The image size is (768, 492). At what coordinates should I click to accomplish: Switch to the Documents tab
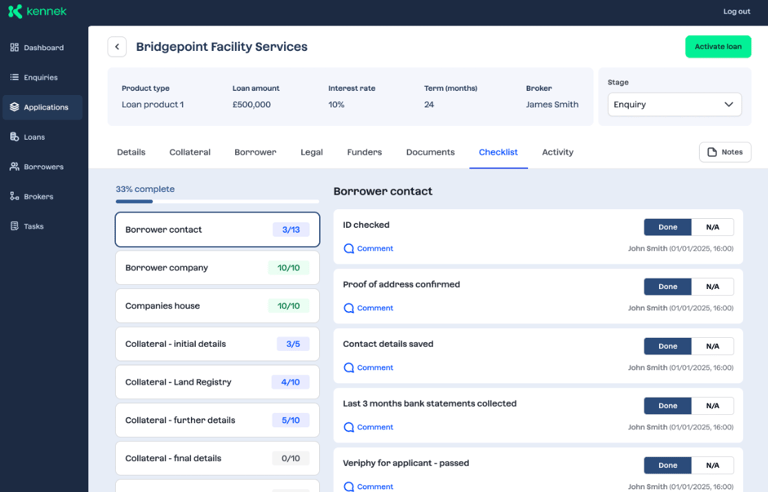[430, 152]
